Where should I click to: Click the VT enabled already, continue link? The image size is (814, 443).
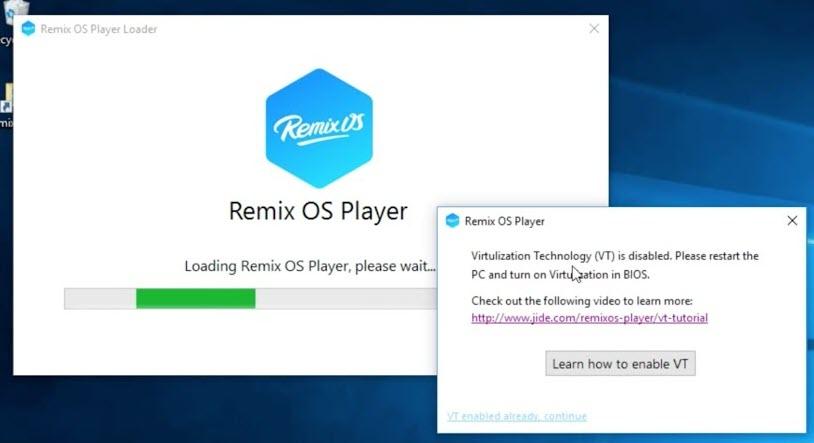pyautogui.click(x=516, y=416)
